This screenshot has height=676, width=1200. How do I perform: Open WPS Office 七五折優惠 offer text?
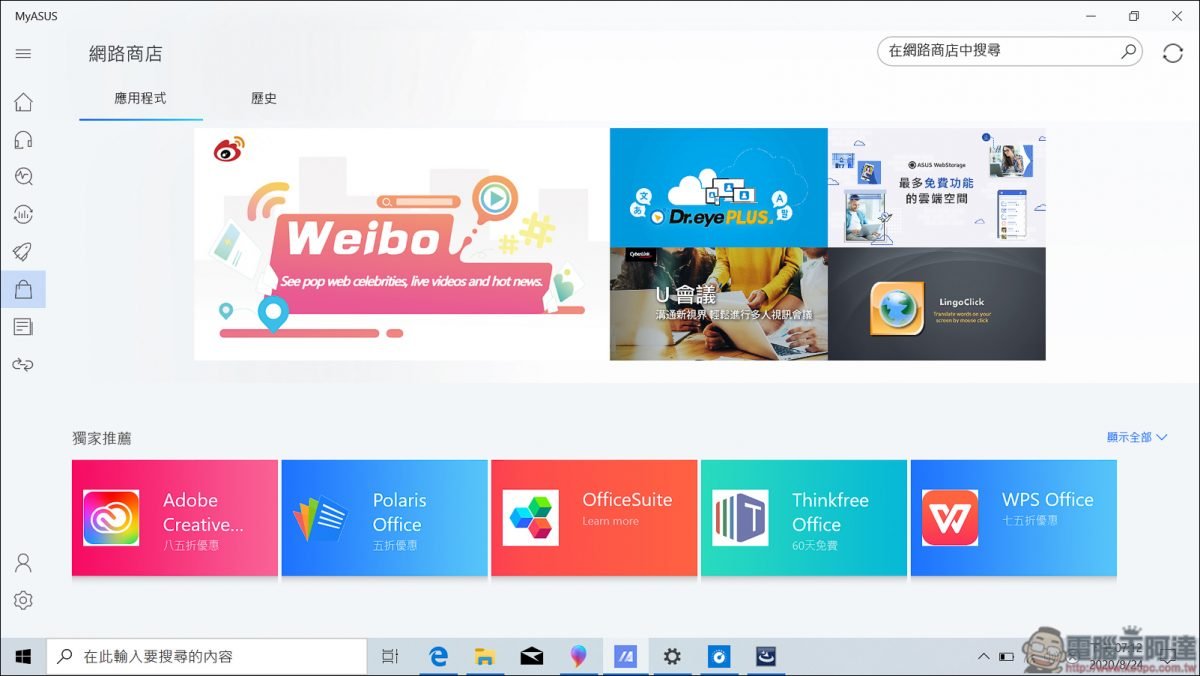[x=1032, y=521]
